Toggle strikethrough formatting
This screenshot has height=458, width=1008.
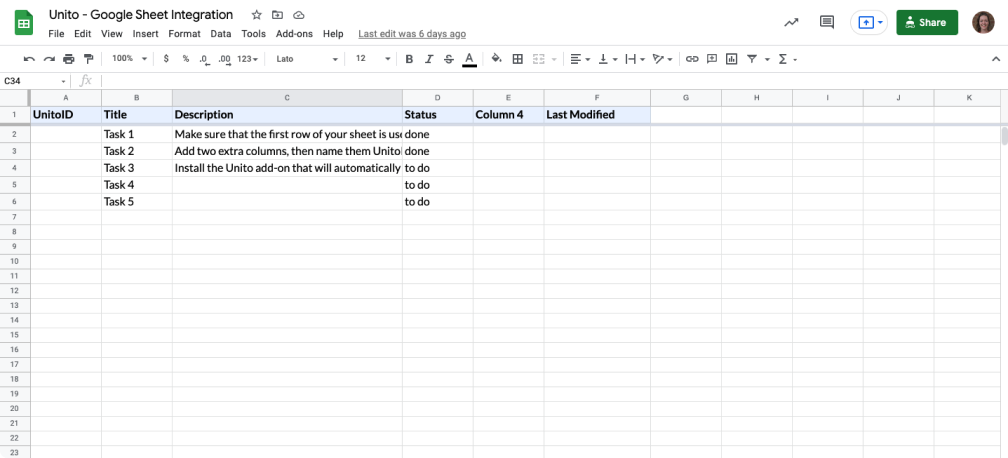(x=449, y=59)
